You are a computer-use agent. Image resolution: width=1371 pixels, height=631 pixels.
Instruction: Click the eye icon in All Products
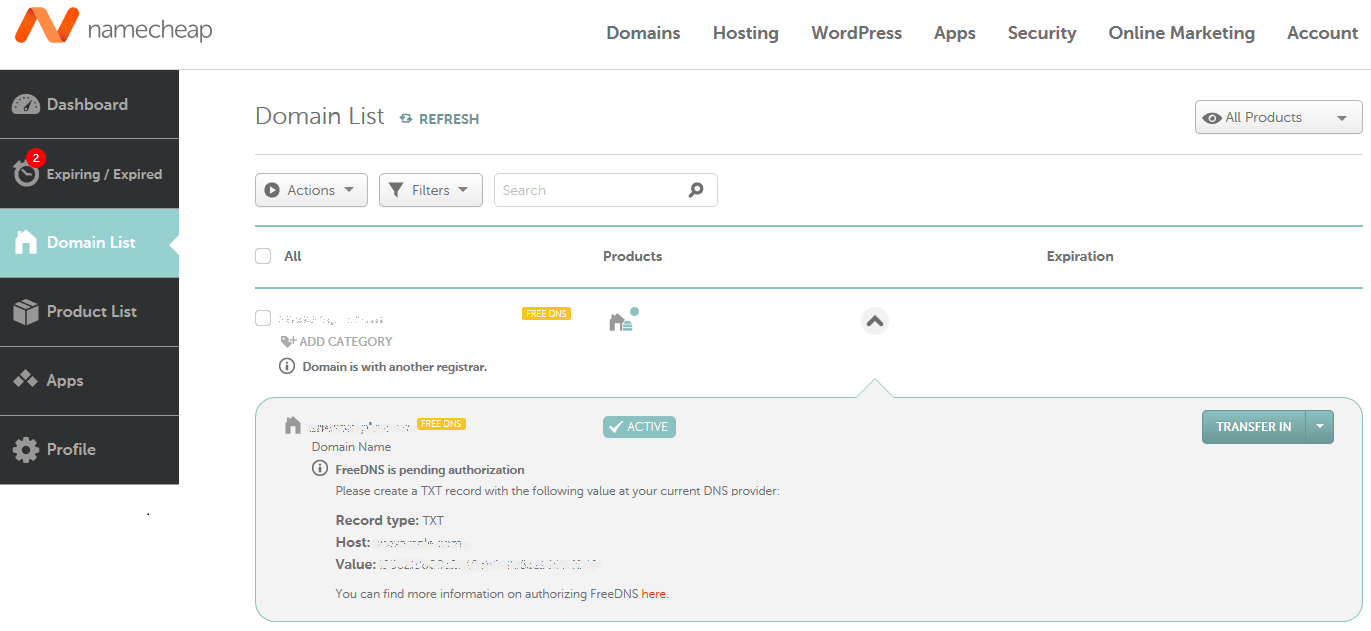(1212, 118)
